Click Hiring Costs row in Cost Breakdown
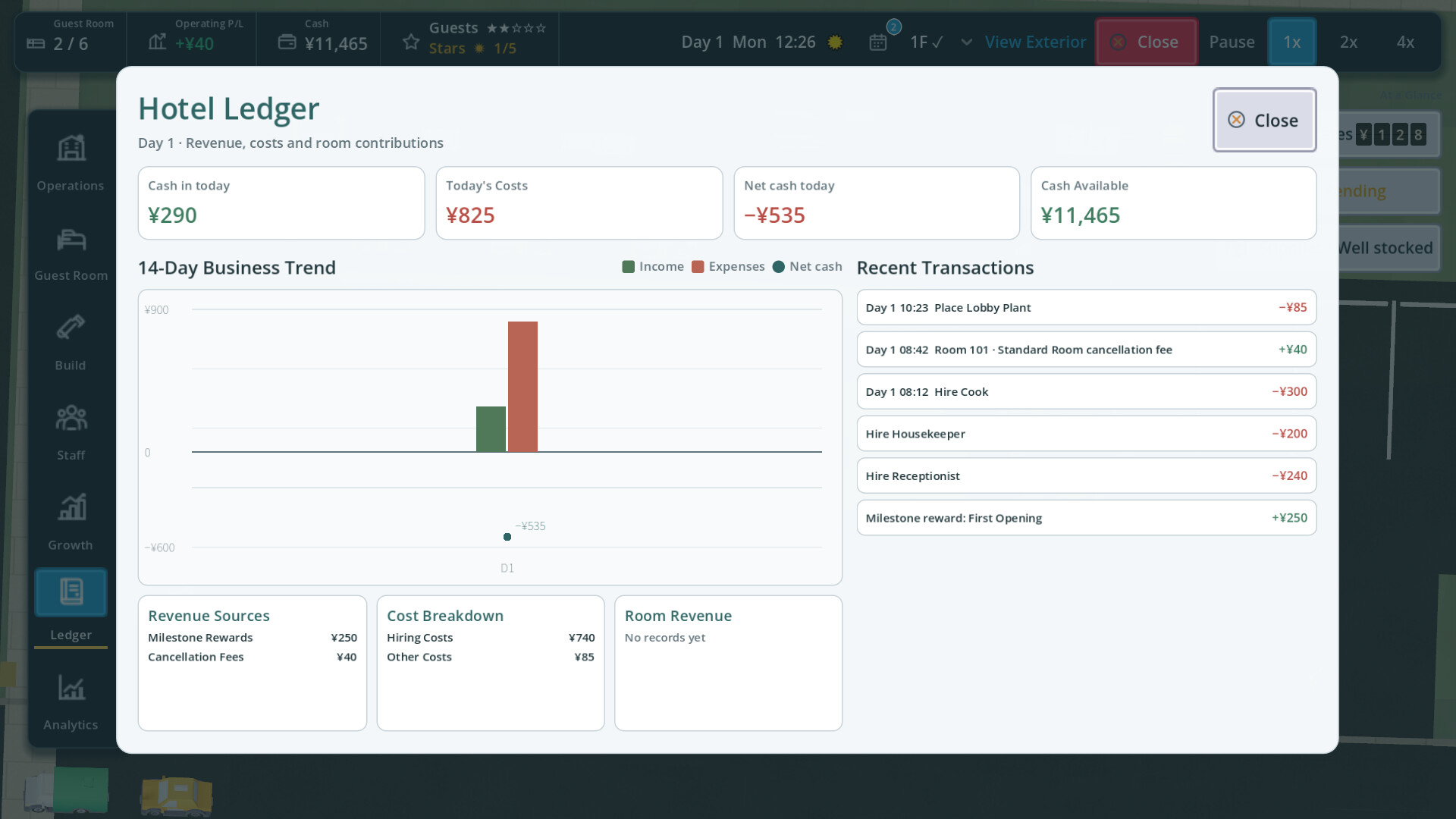This screenshot has height=819, width=1456. point(491,638)
